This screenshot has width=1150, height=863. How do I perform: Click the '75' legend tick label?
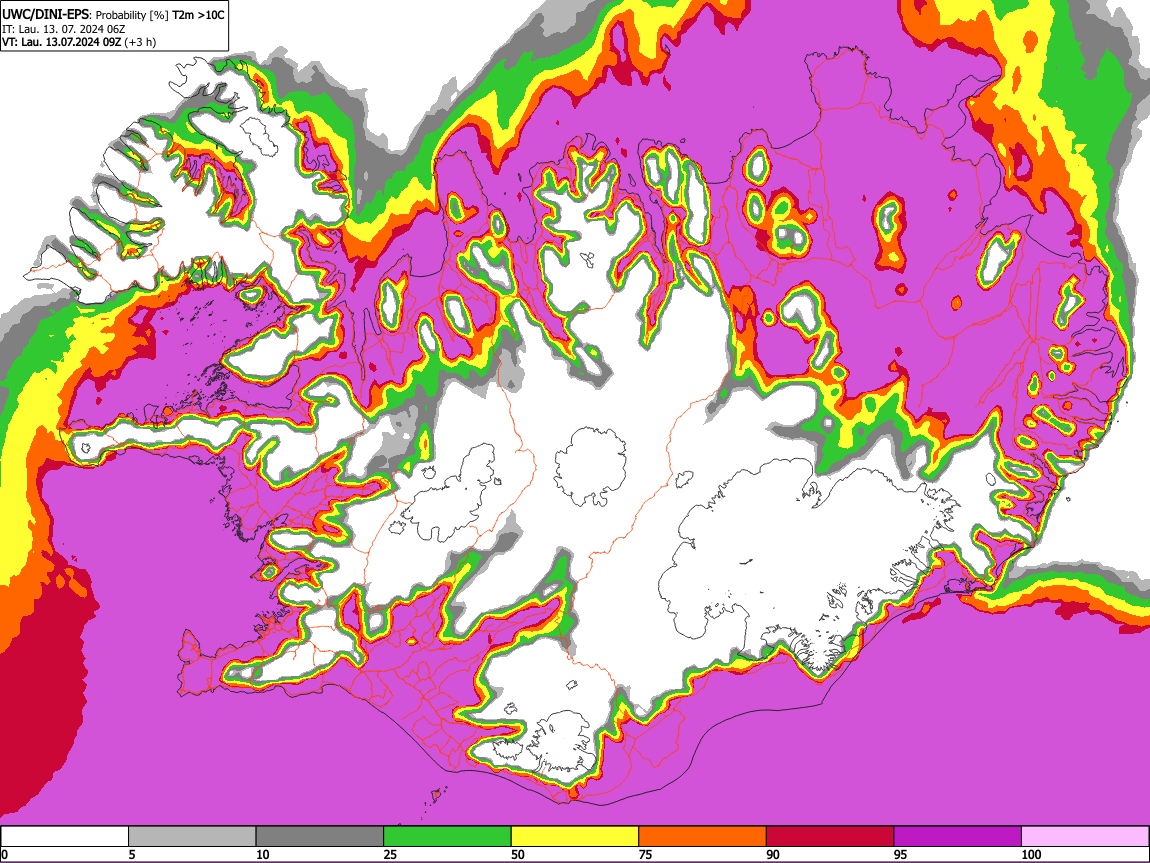click(645, 854)
